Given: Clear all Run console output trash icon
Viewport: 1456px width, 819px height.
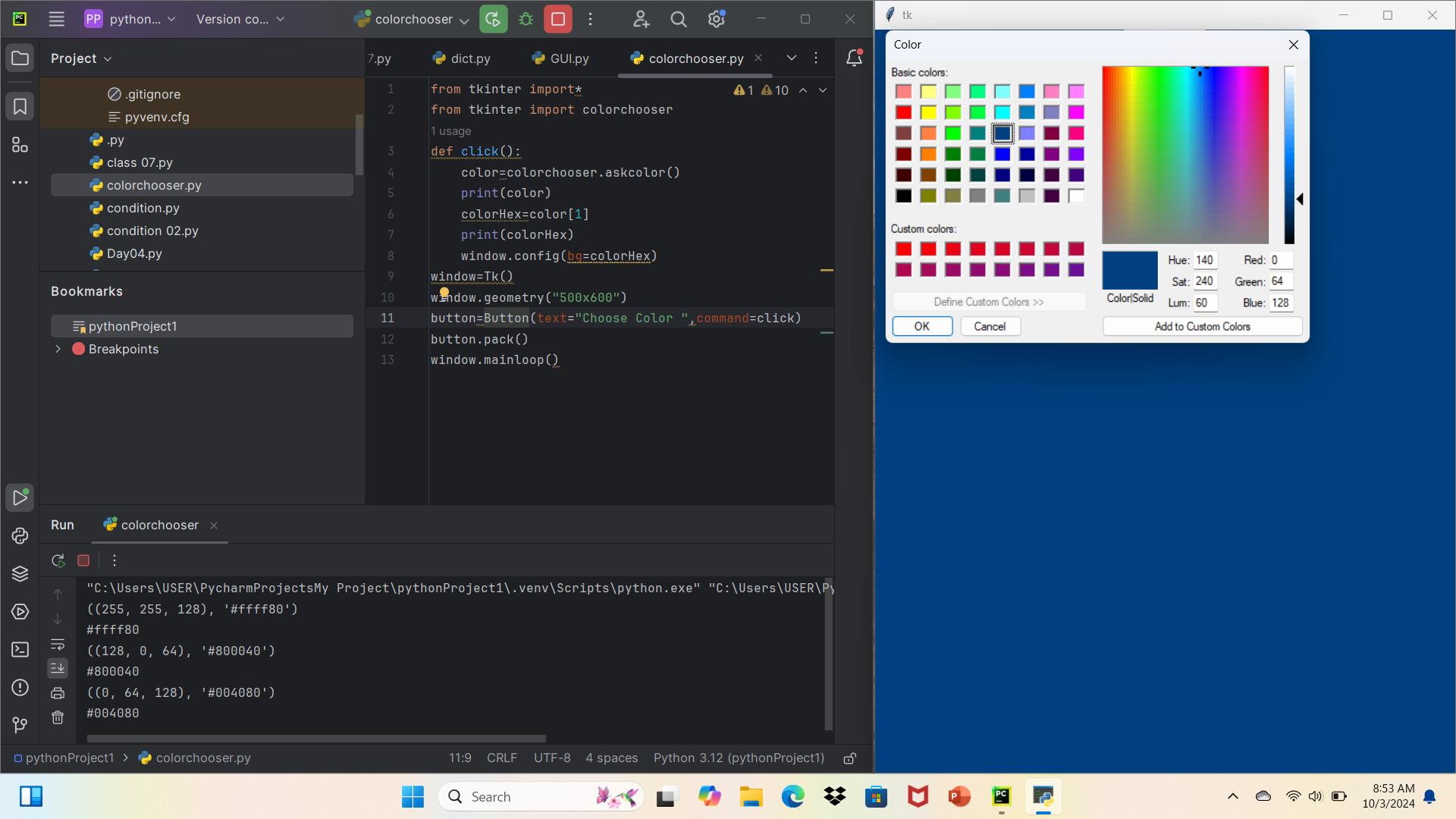Looking at the screenshot, I should click(x=58, y=717).
